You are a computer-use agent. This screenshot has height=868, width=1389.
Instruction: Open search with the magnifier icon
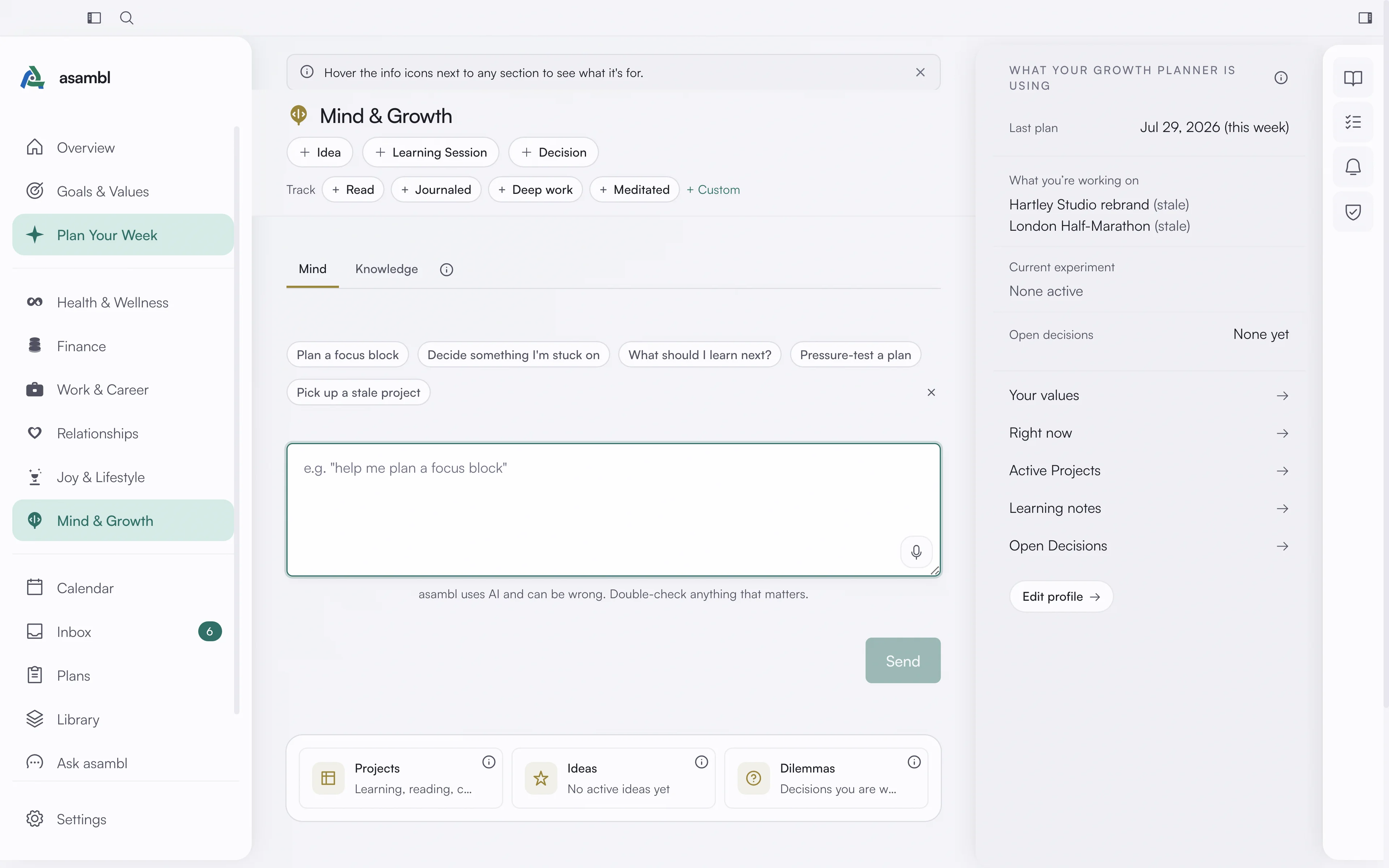[127, 18]
